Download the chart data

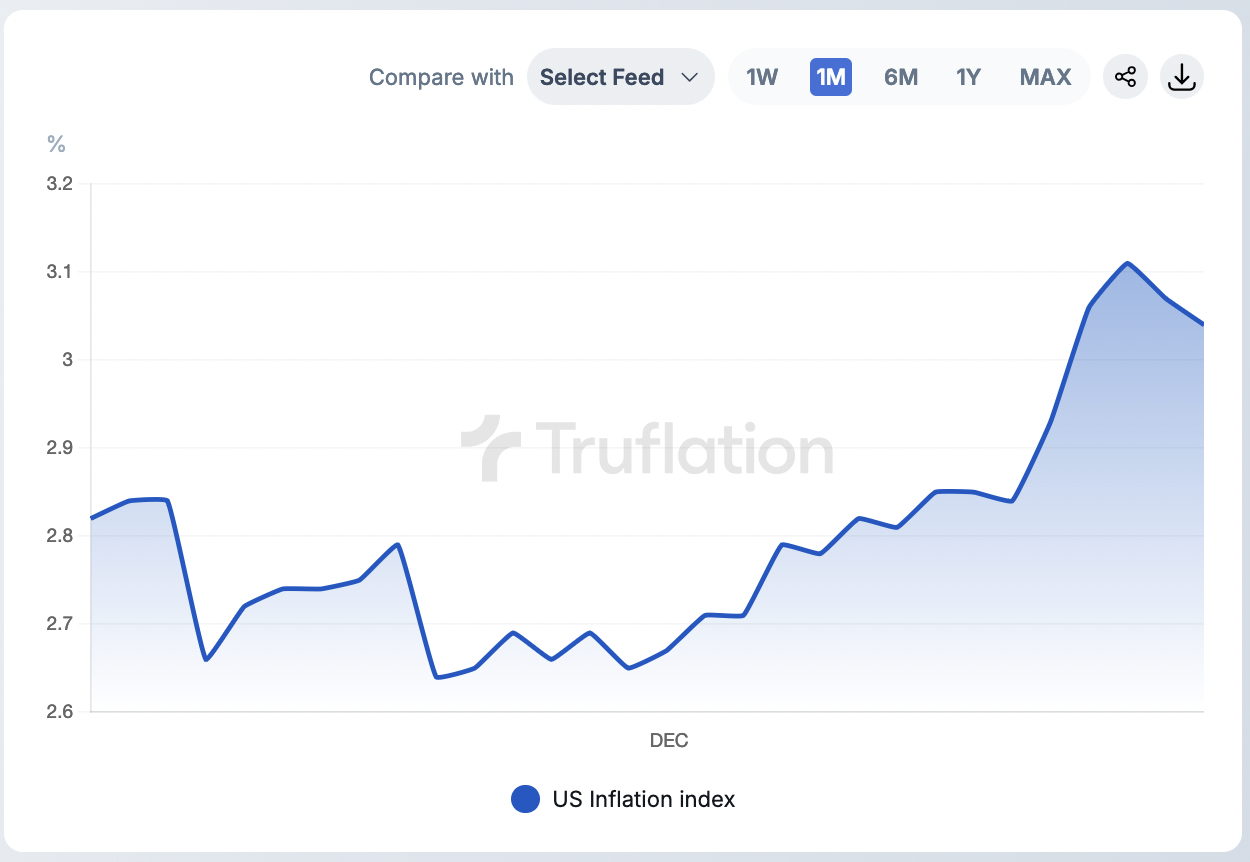[1182, 77]
